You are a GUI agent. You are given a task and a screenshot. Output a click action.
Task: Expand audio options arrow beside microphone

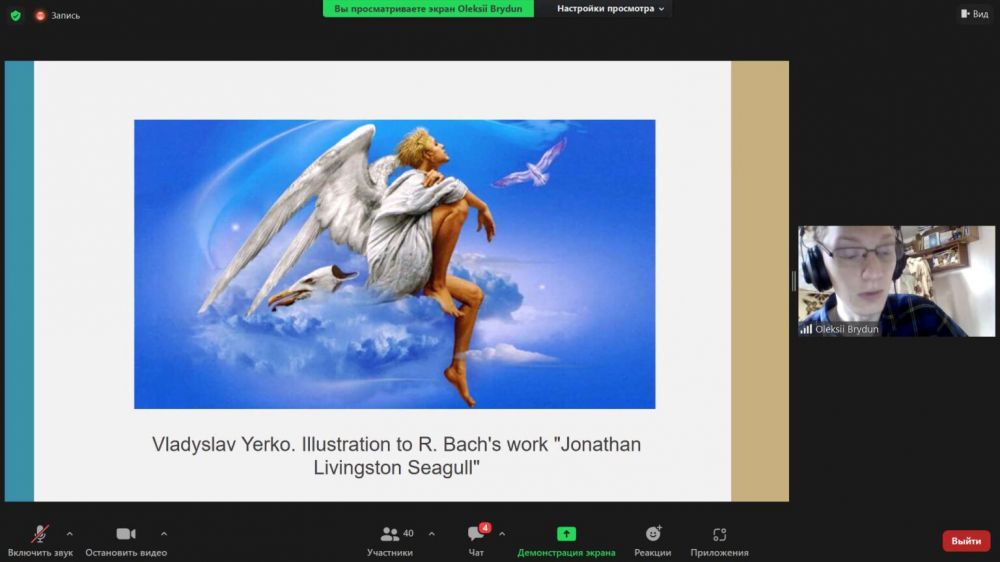tap(70, 533)
